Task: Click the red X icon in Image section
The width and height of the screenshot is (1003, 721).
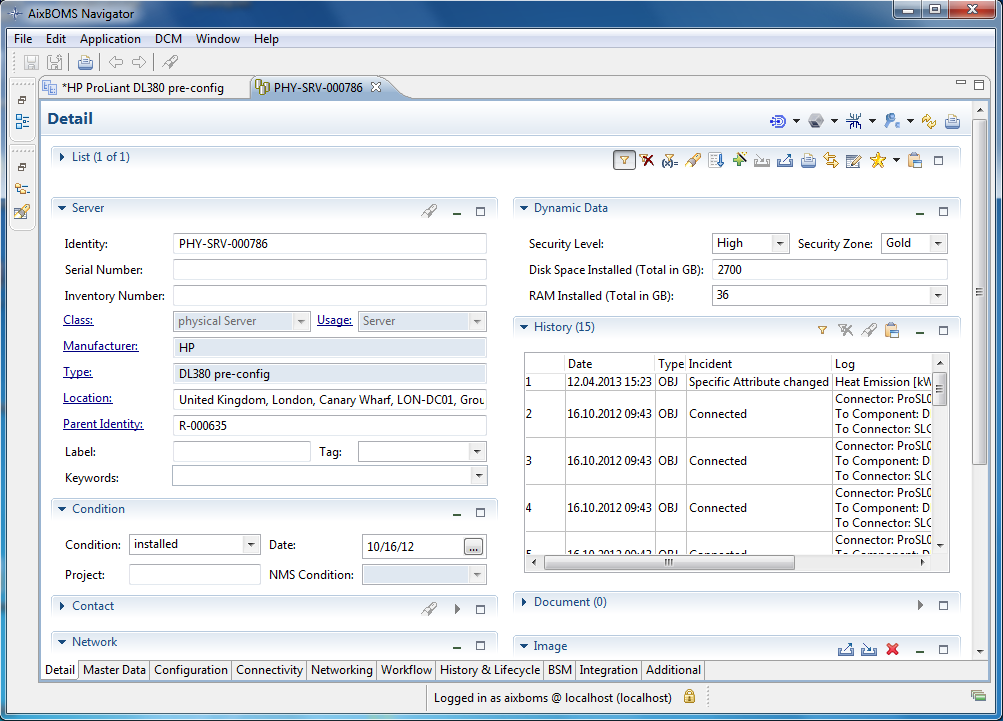Action: pos(892,649)
